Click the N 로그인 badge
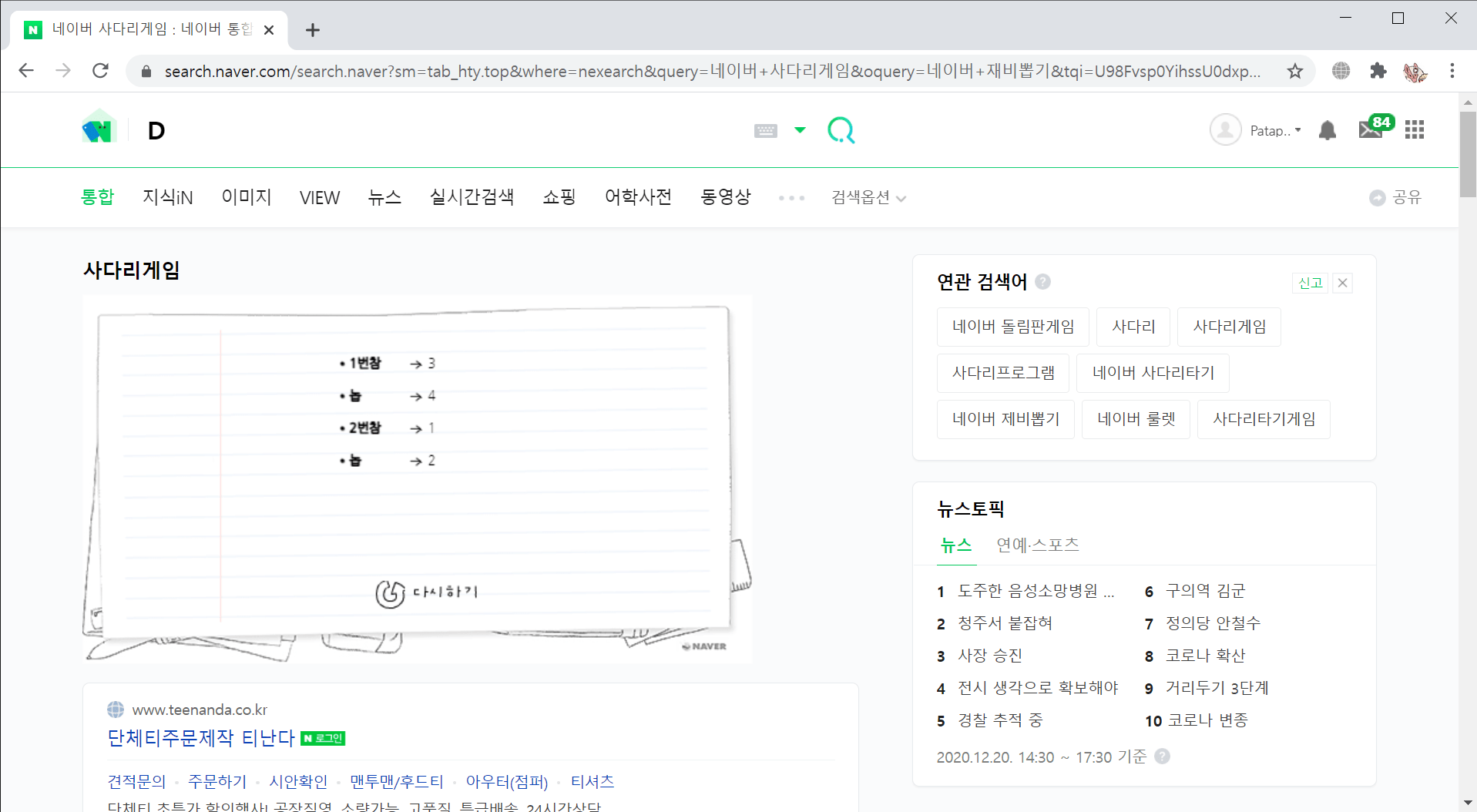This screenshot has width=1477, height=812. (x=323, y=738)
